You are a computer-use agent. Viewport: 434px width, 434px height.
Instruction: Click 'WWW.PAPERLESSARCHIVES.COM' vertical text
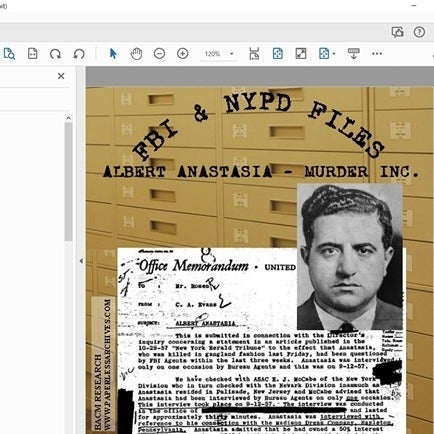pyautogui.click(x=107, y=364)
